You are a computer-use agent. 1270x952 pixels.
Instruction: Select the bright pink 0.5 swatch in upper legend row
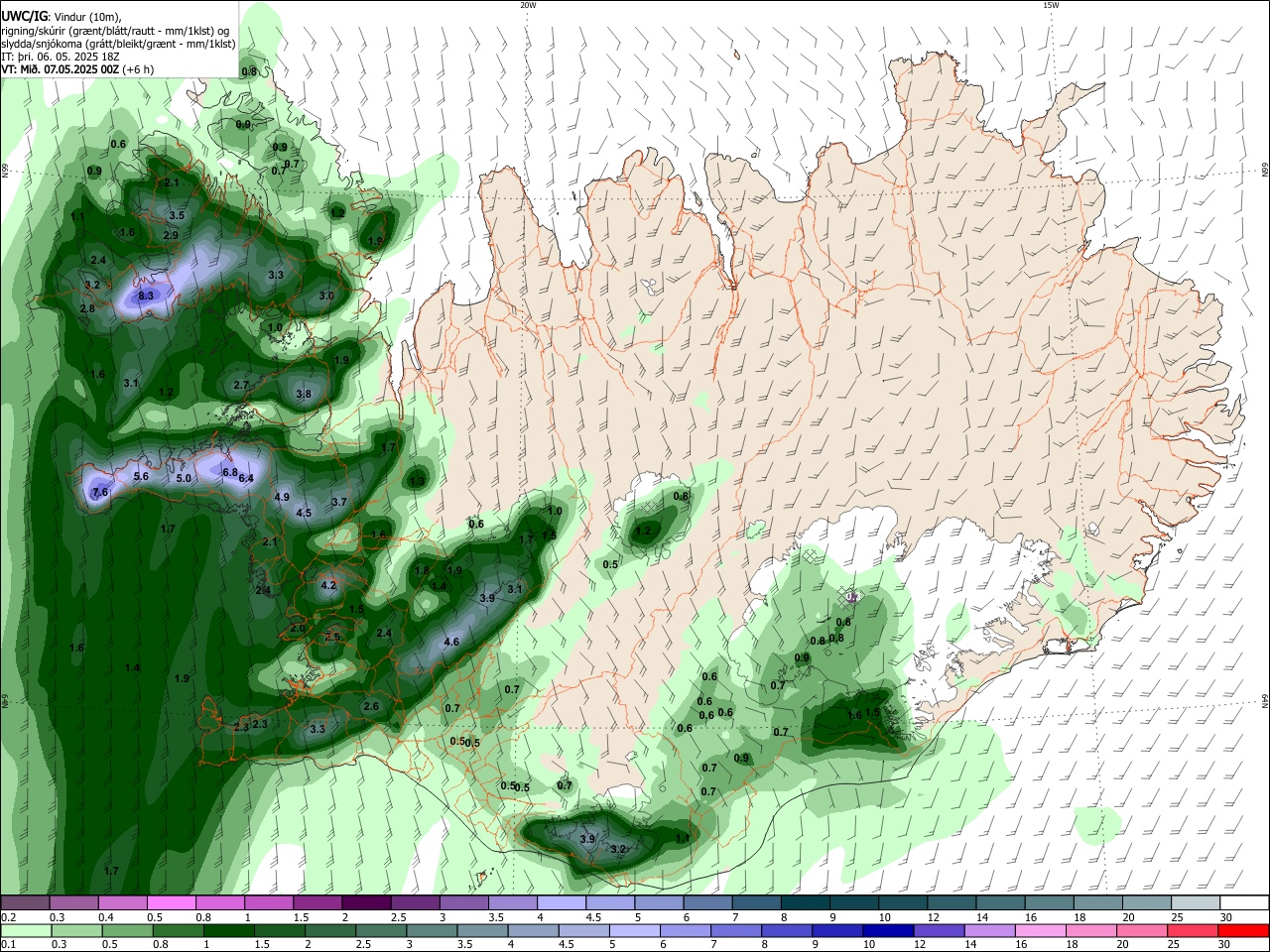pyautogui.click(x=172, y=902)
